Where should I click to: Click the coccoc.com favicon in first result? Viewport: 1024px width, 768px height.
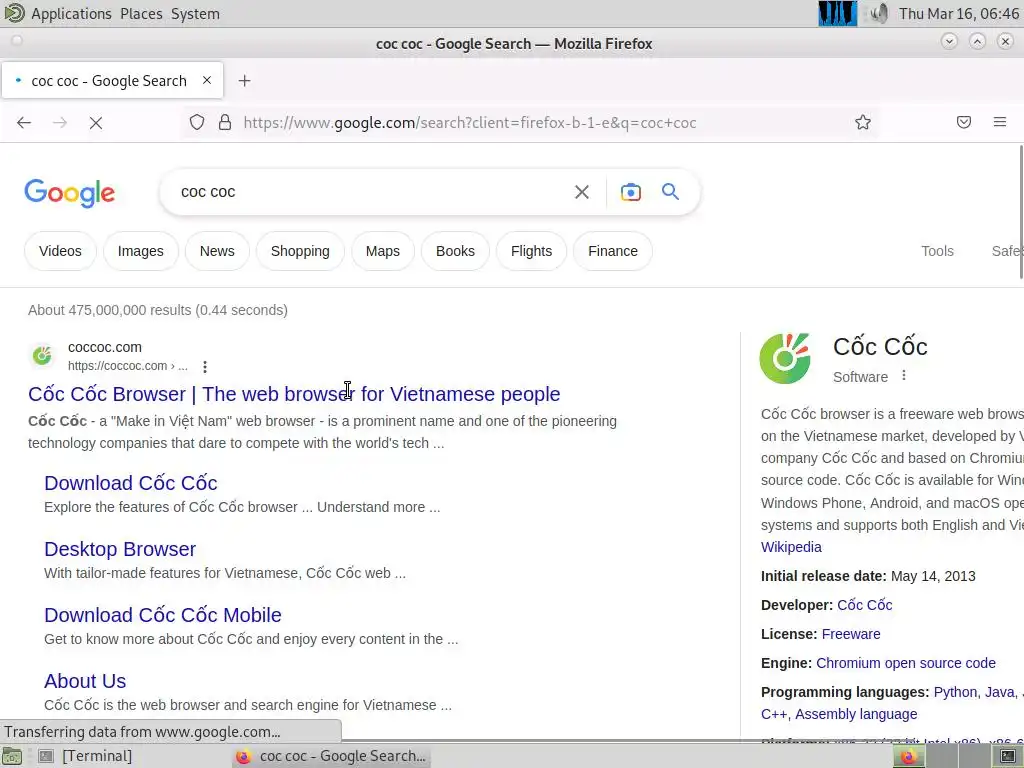pos(42,356)
